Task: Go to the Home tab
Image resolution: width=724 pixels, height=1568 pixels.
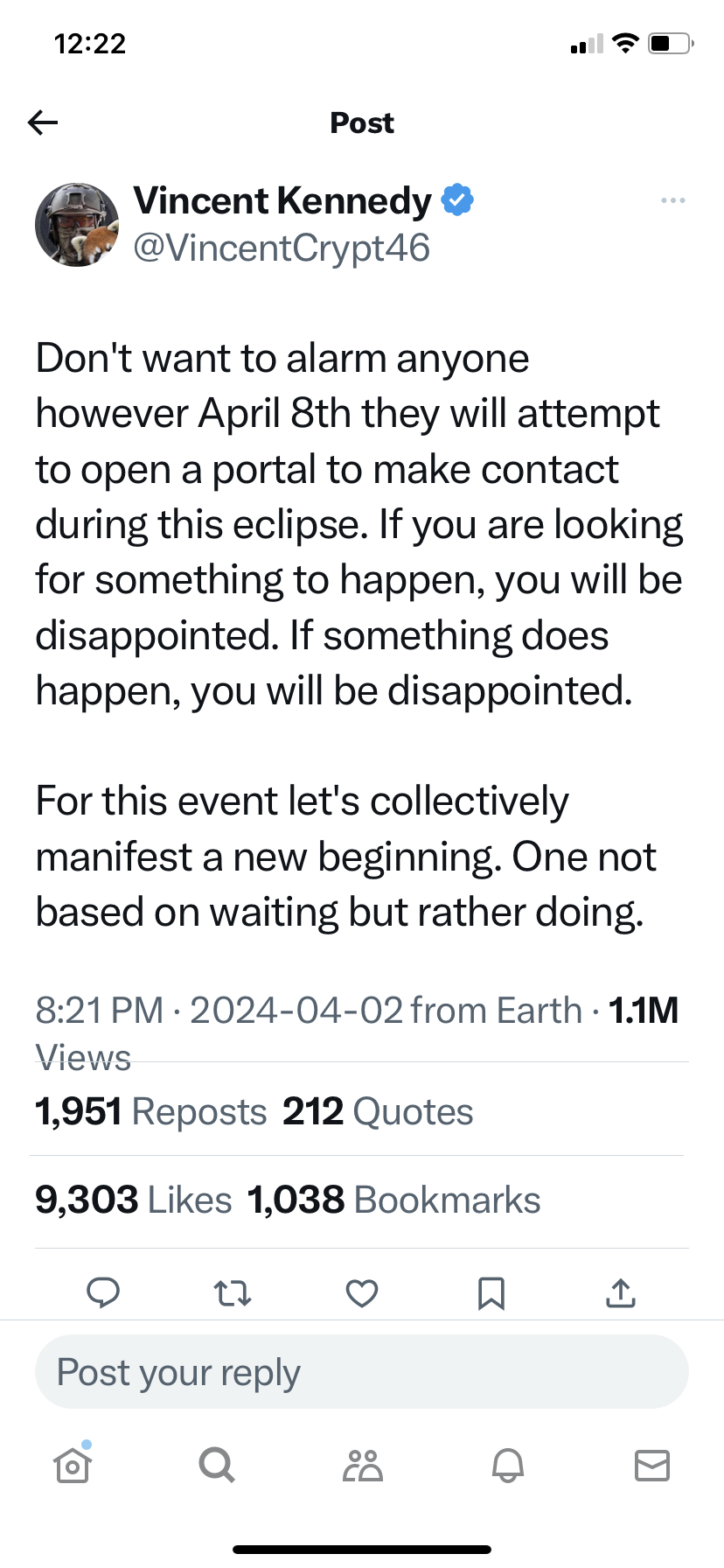Action: click(73, 1465)
